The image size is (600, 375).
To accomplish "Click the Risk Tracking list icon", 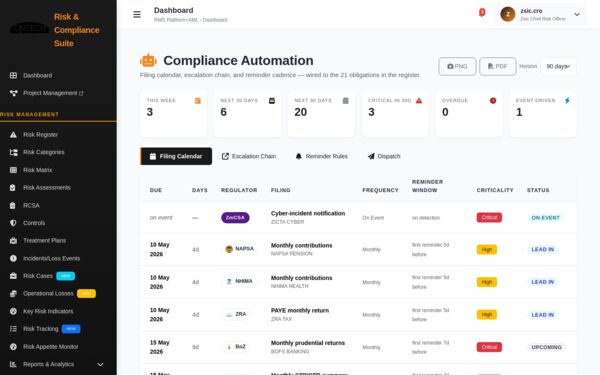I will tap(13, 329).
